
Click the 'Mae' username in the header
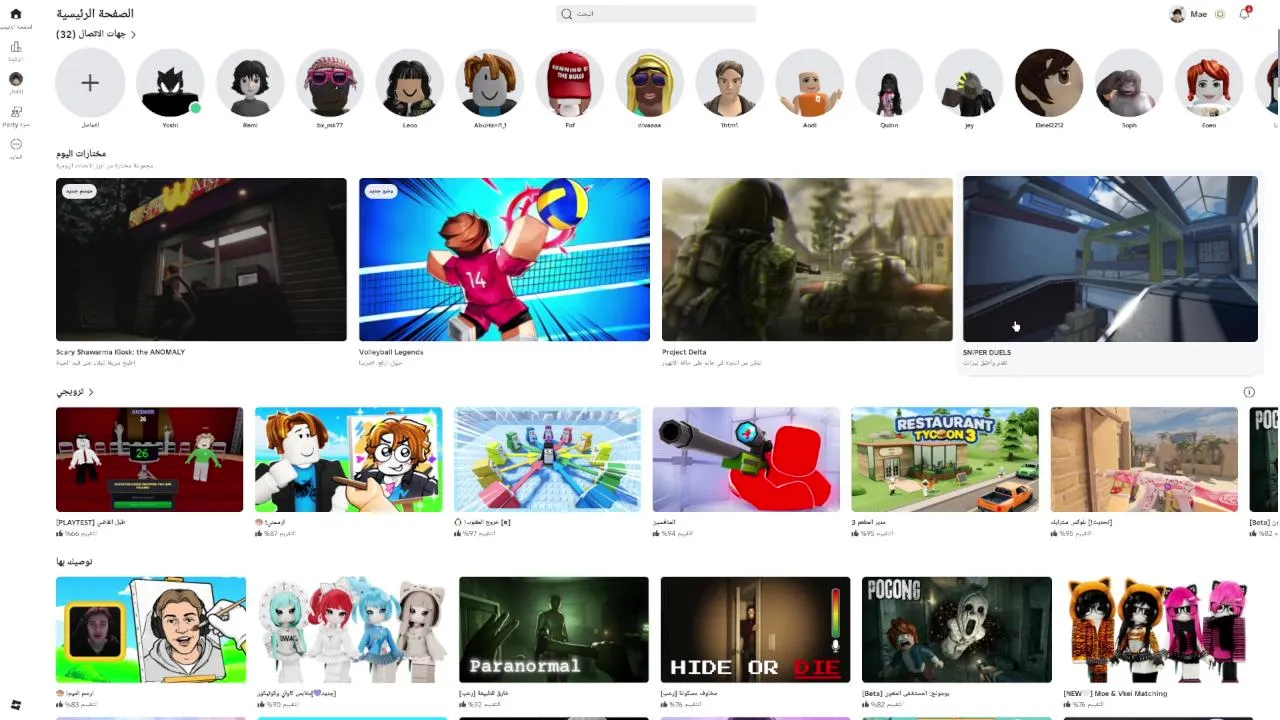(1198, 14)
